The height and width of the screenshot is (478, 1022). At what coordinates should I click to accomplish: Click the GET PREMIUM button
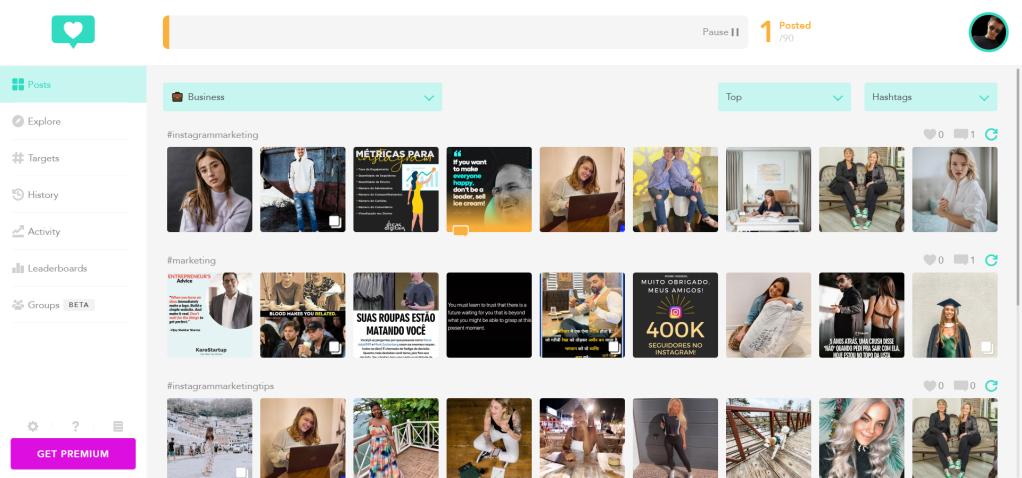click(x=72, y=453)
